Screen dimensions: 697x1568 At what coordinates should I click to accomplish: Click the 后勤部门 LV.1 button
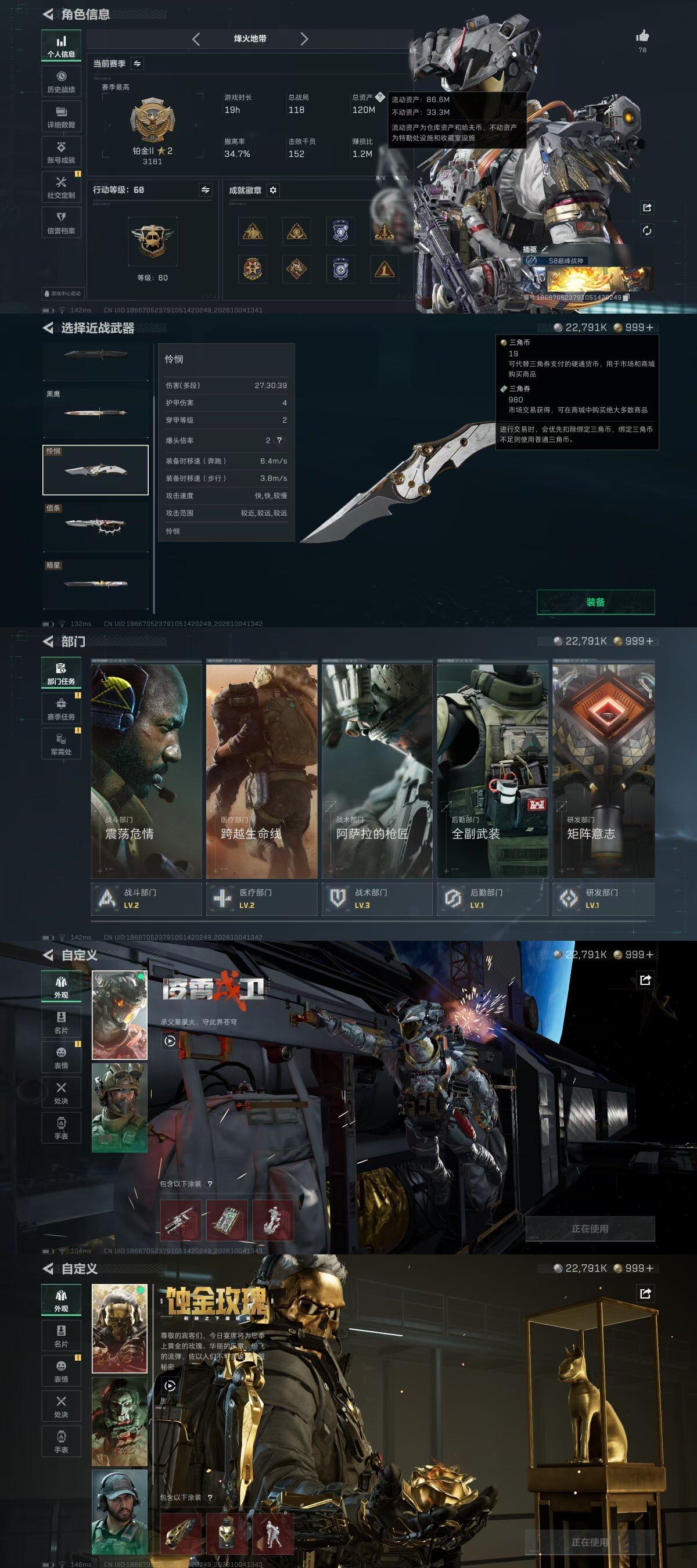point(493,898)
